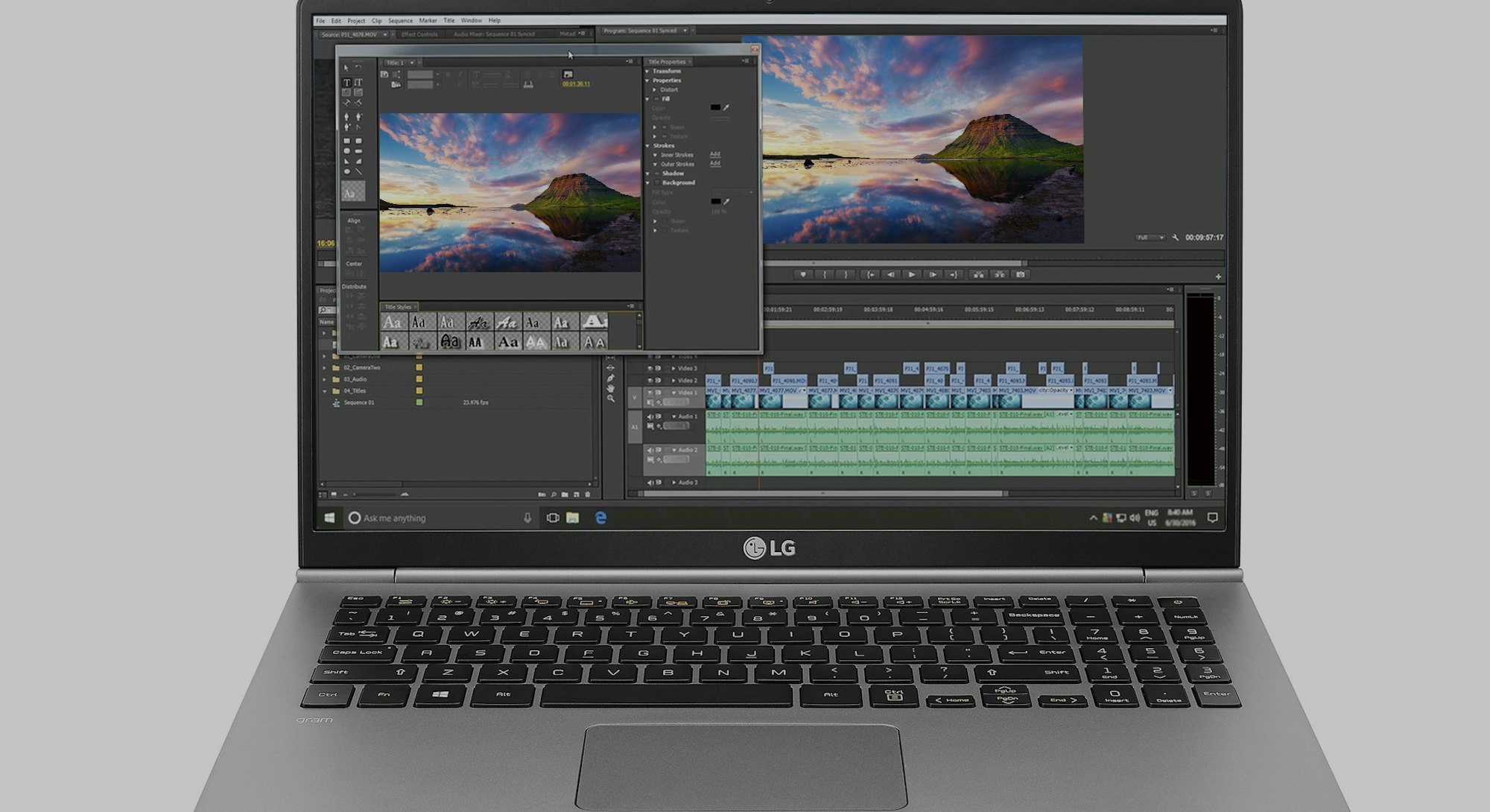Collapse the Transform section in Title Properties
Viewport: 1490px width, 812px height.
click(647, 71)
